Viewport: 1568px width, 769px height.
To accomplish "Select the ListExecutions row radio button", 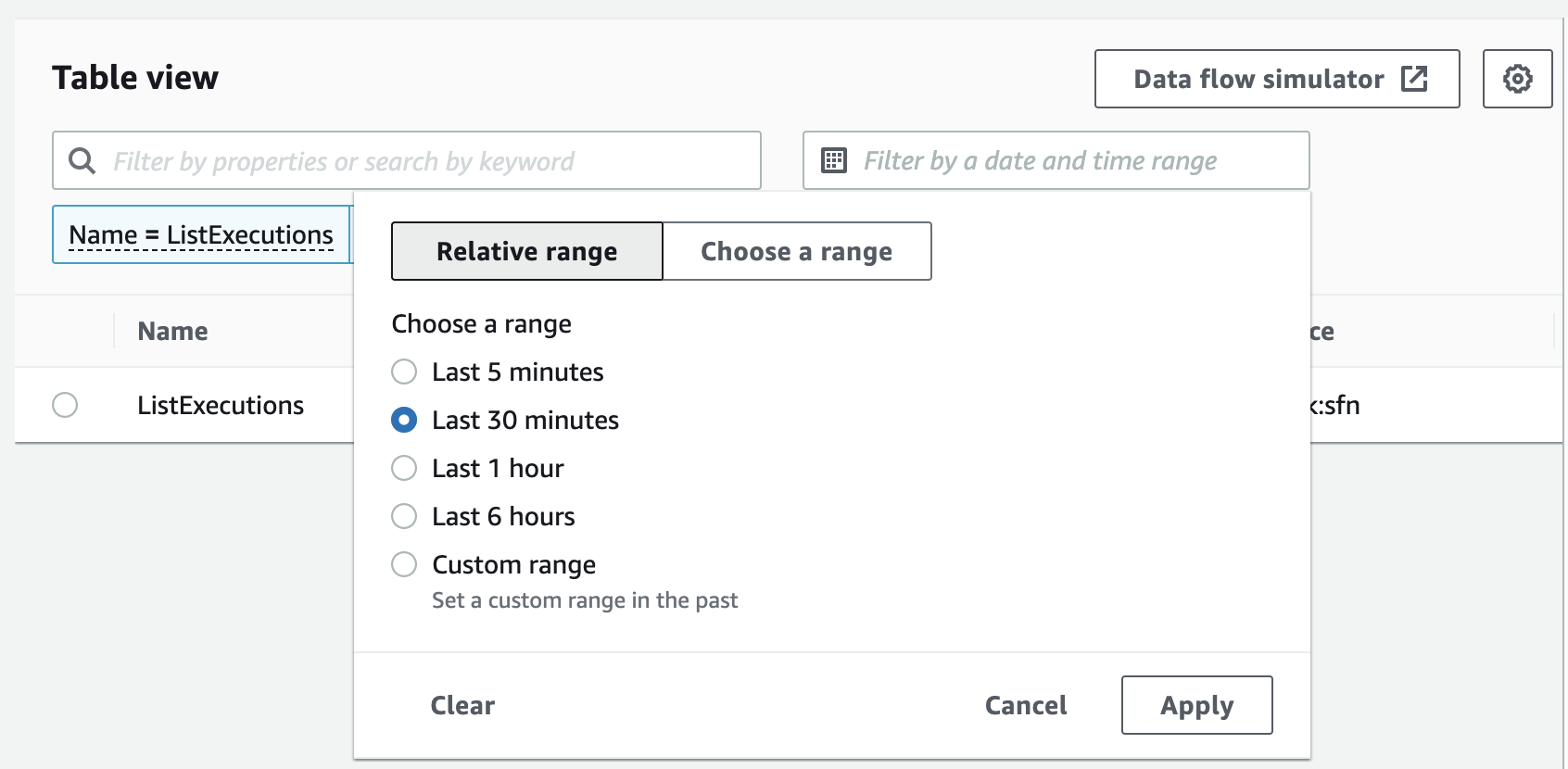I will click(x=65, y=405).
